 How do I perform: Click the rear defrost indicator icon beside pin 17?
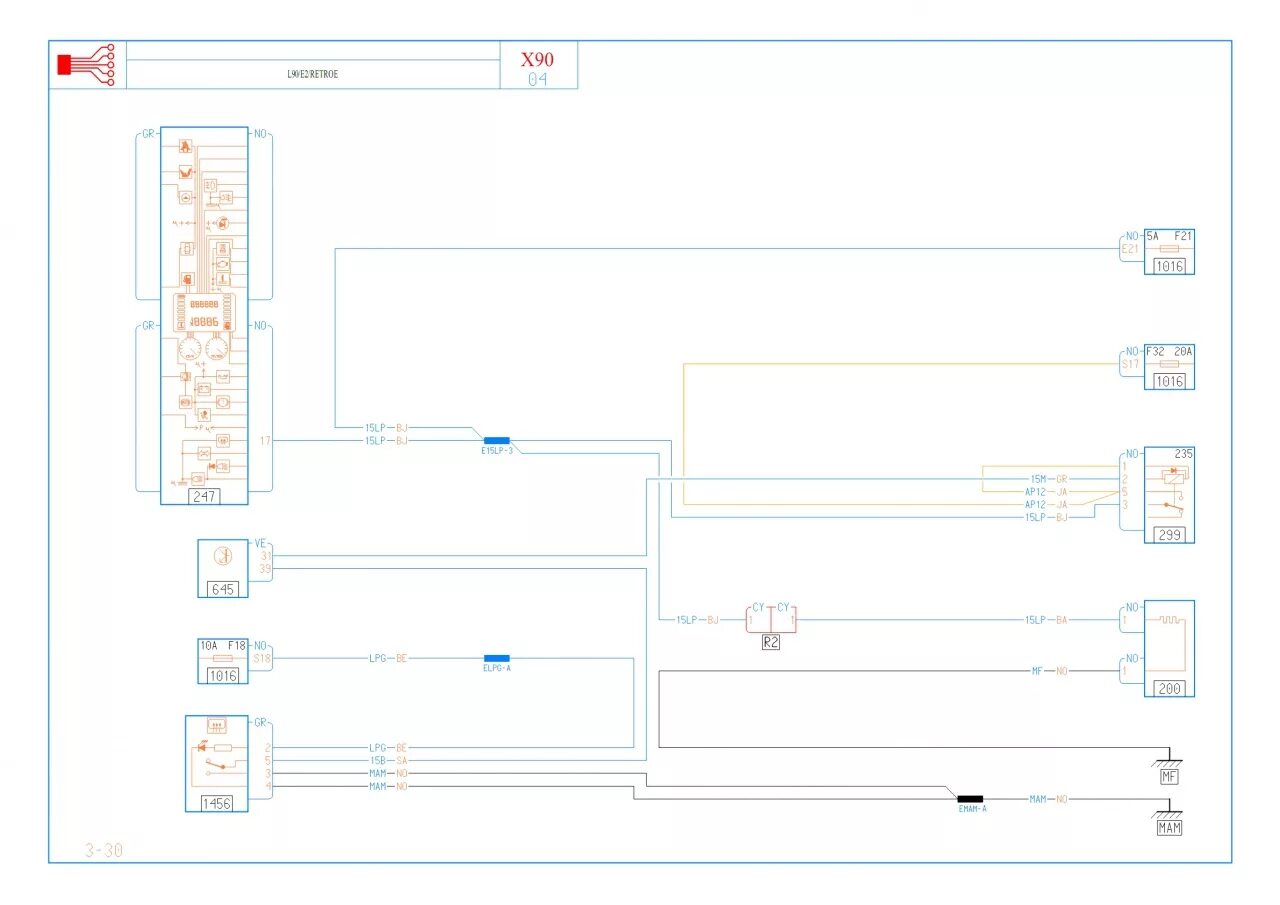[x=223, y=439]
